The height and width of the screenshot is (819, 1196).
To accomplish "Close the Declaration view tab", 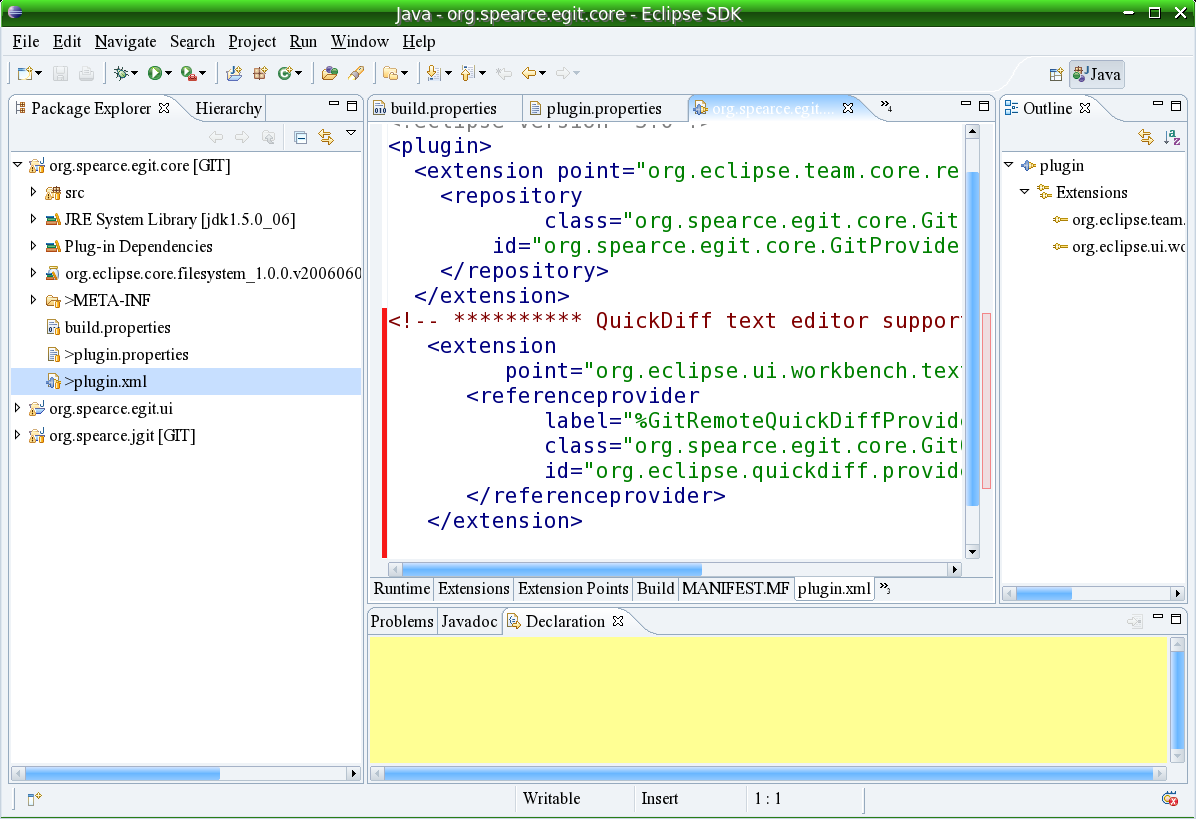I will [x=618, y=621].
